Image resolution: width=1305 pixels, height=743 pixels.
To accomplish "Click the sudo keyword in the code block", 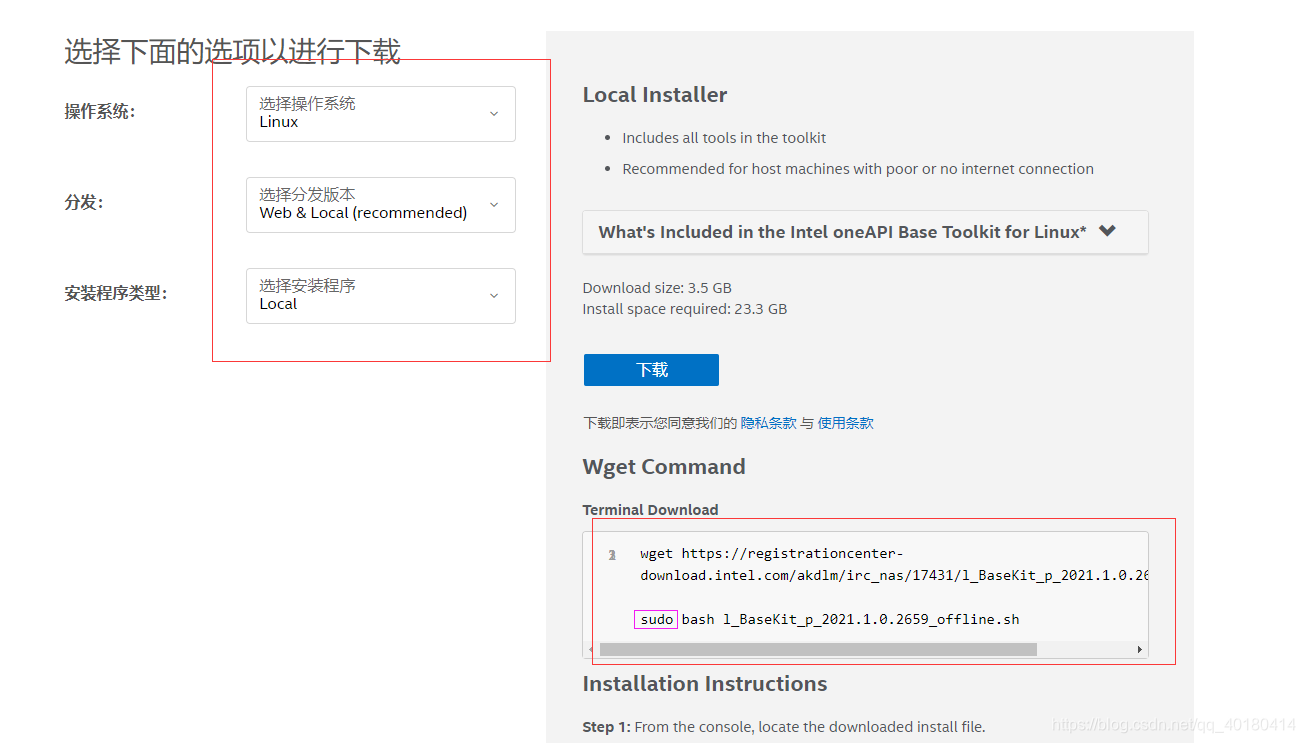I will (656, 619).
